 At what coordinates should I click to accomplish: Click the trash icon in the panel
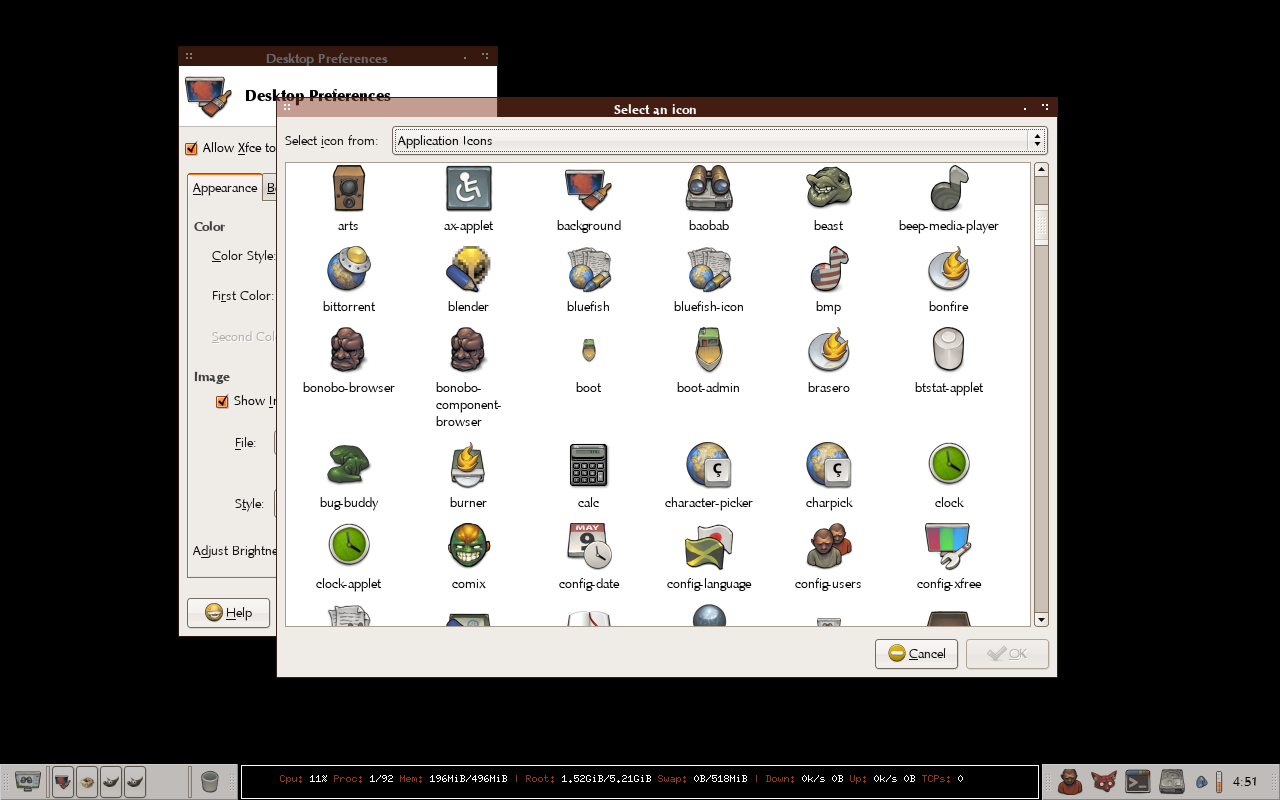pos(210,781)
